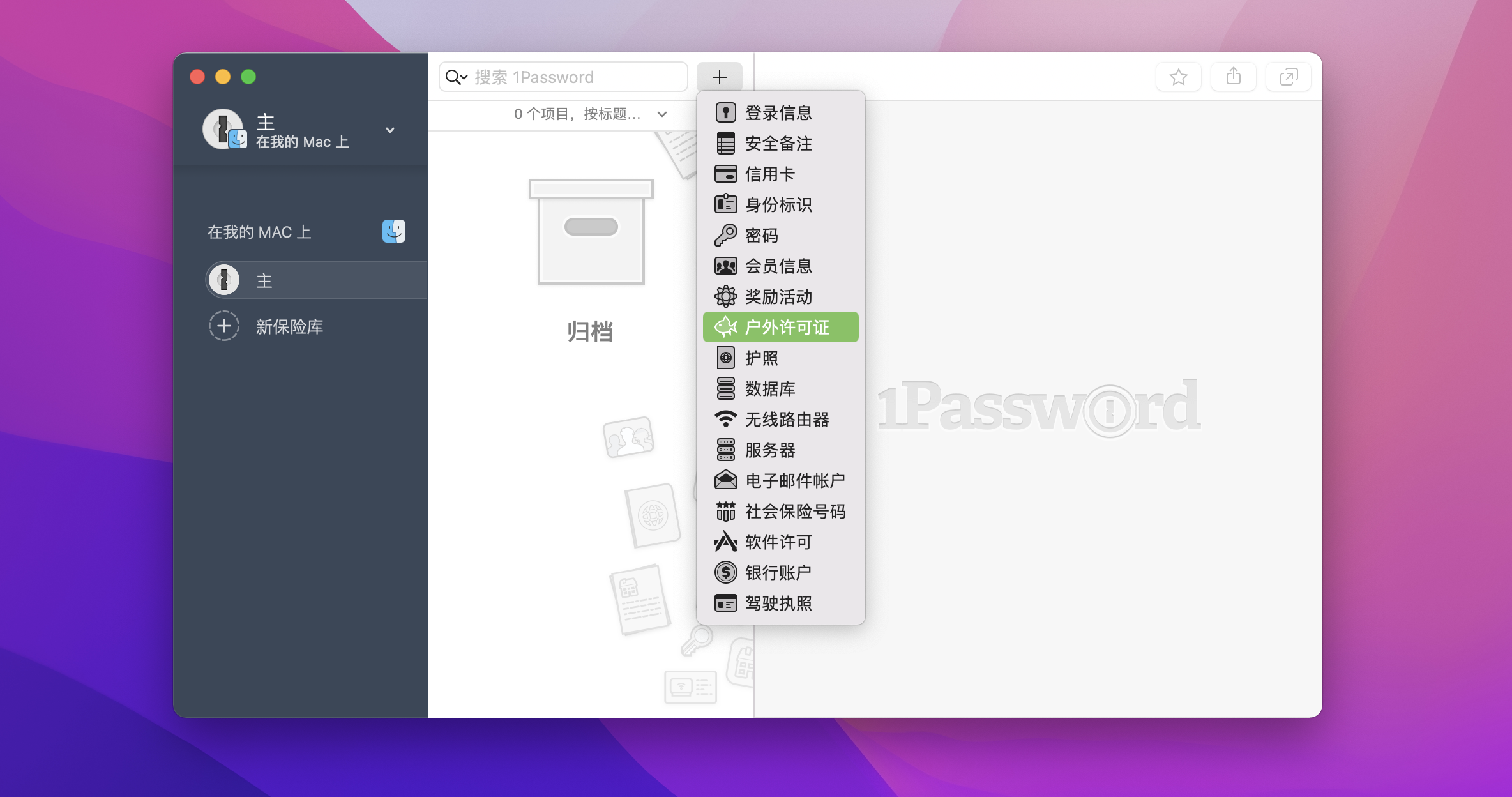Select 登录信息 from the new item menu
The height and width of the screenshot is (797, 1512).
[780, 113]
